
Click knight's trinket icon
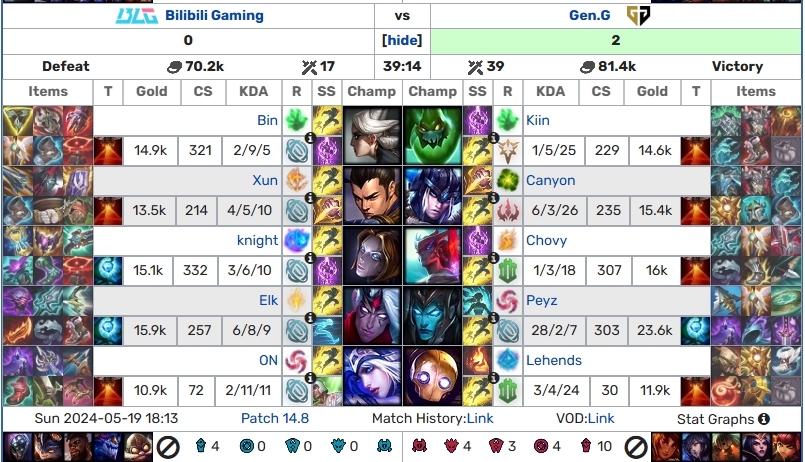(x=108, y=271)
